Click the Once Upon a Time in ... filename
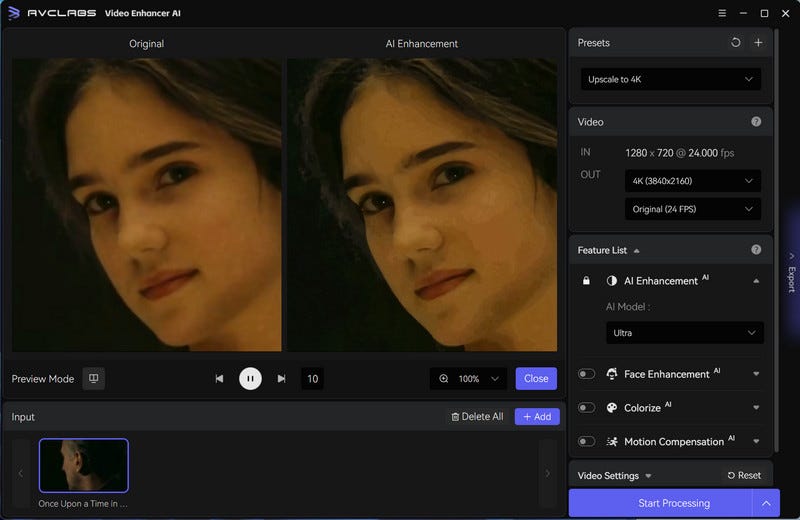 tap(83, 504)
